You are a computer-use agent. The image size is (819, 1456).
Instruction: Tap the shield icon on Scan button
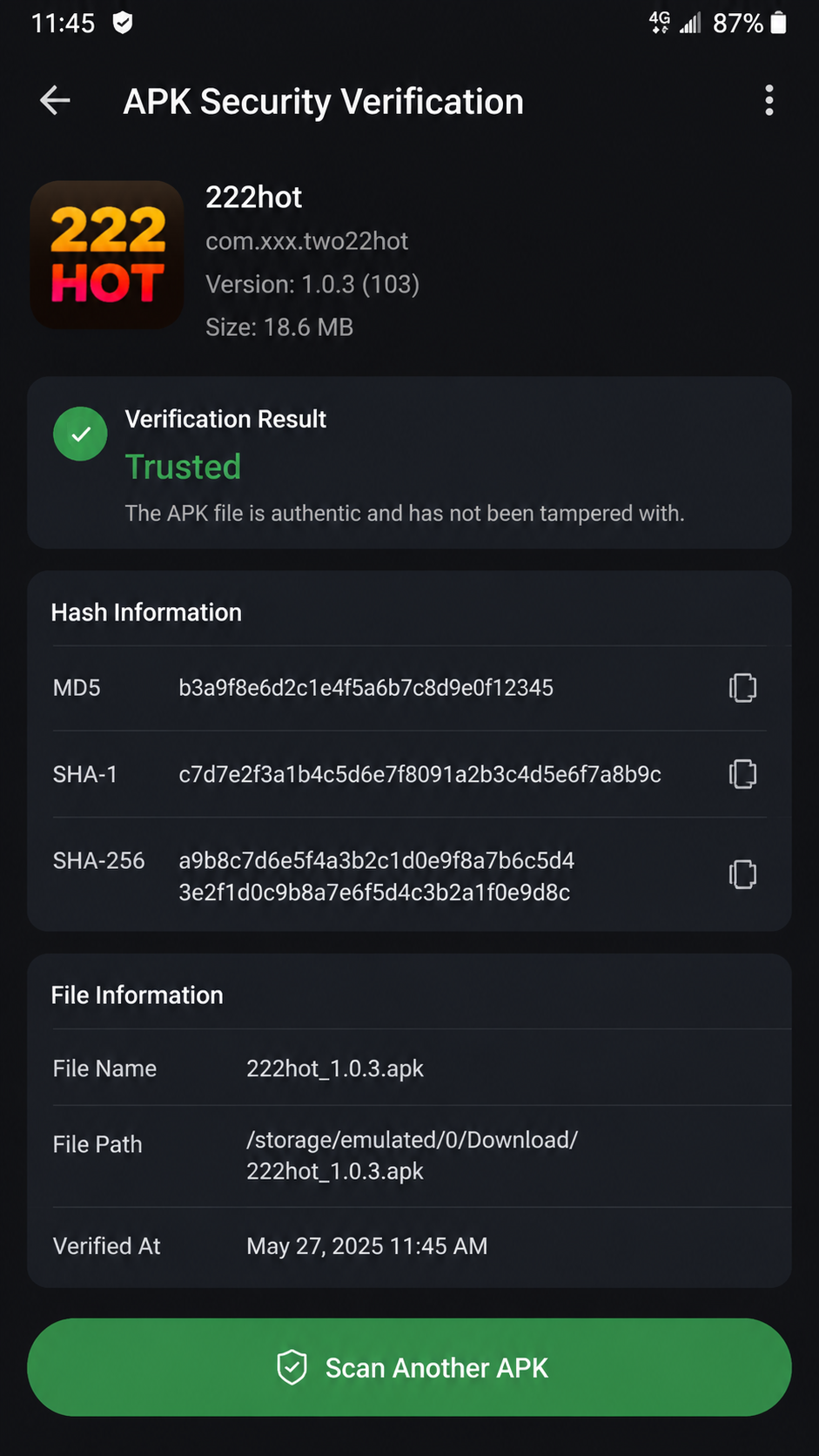point(292,1367)
